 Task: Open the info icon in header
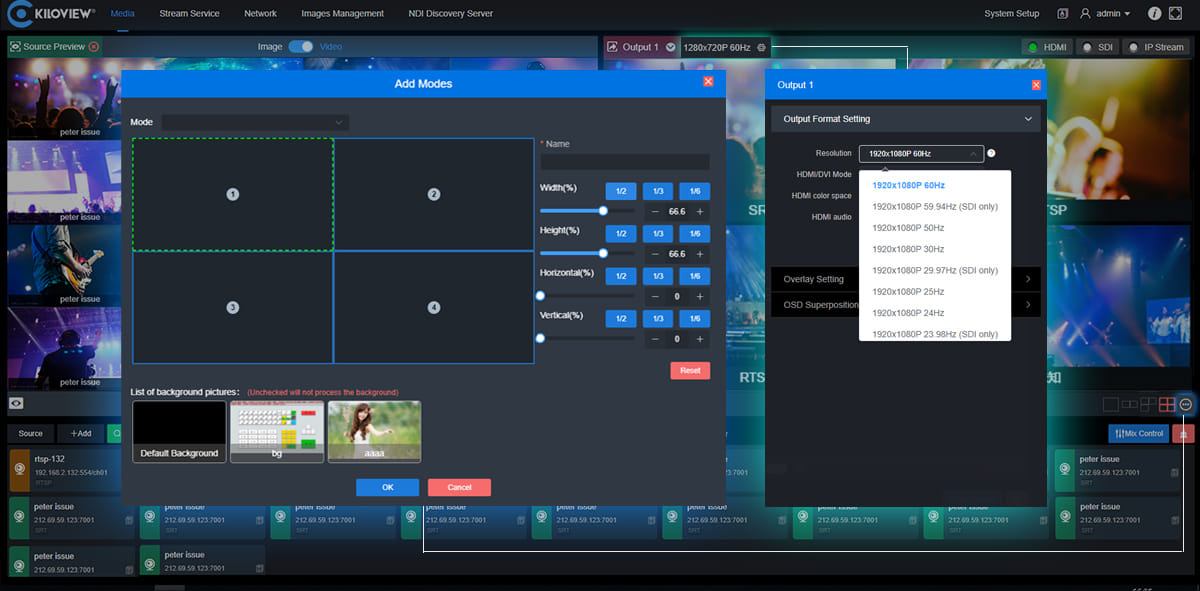click(1155, 14)
